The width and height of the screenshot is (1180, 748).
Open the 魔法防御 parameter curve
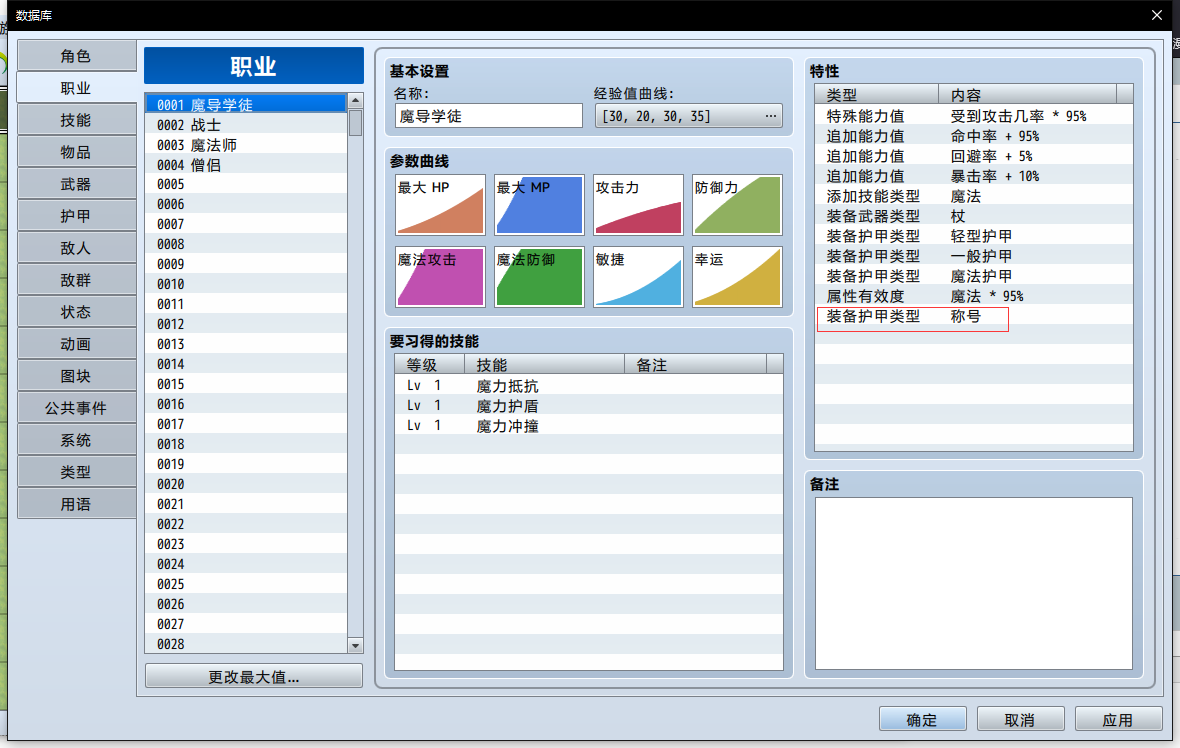pos(539,277)
